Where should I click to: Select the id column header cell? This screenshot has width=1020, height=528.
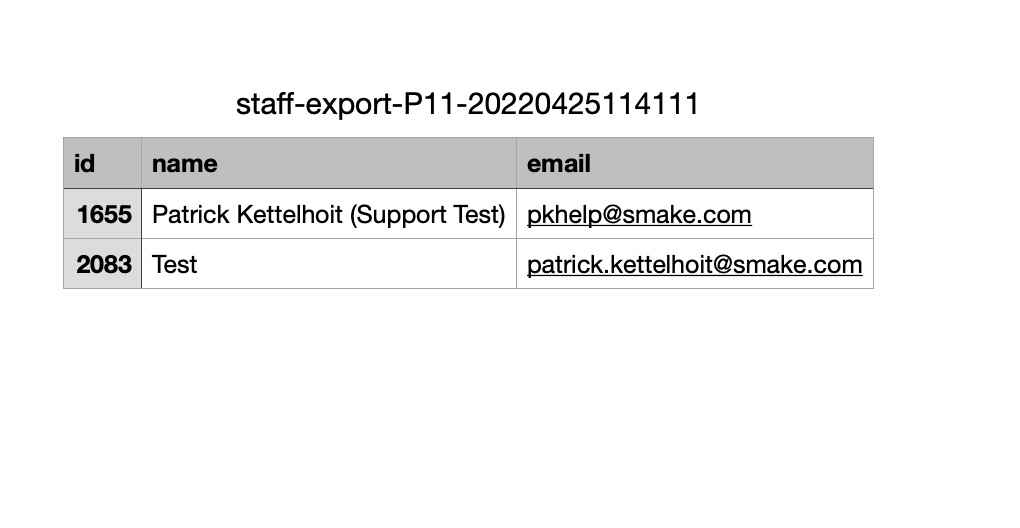(102, 163)
